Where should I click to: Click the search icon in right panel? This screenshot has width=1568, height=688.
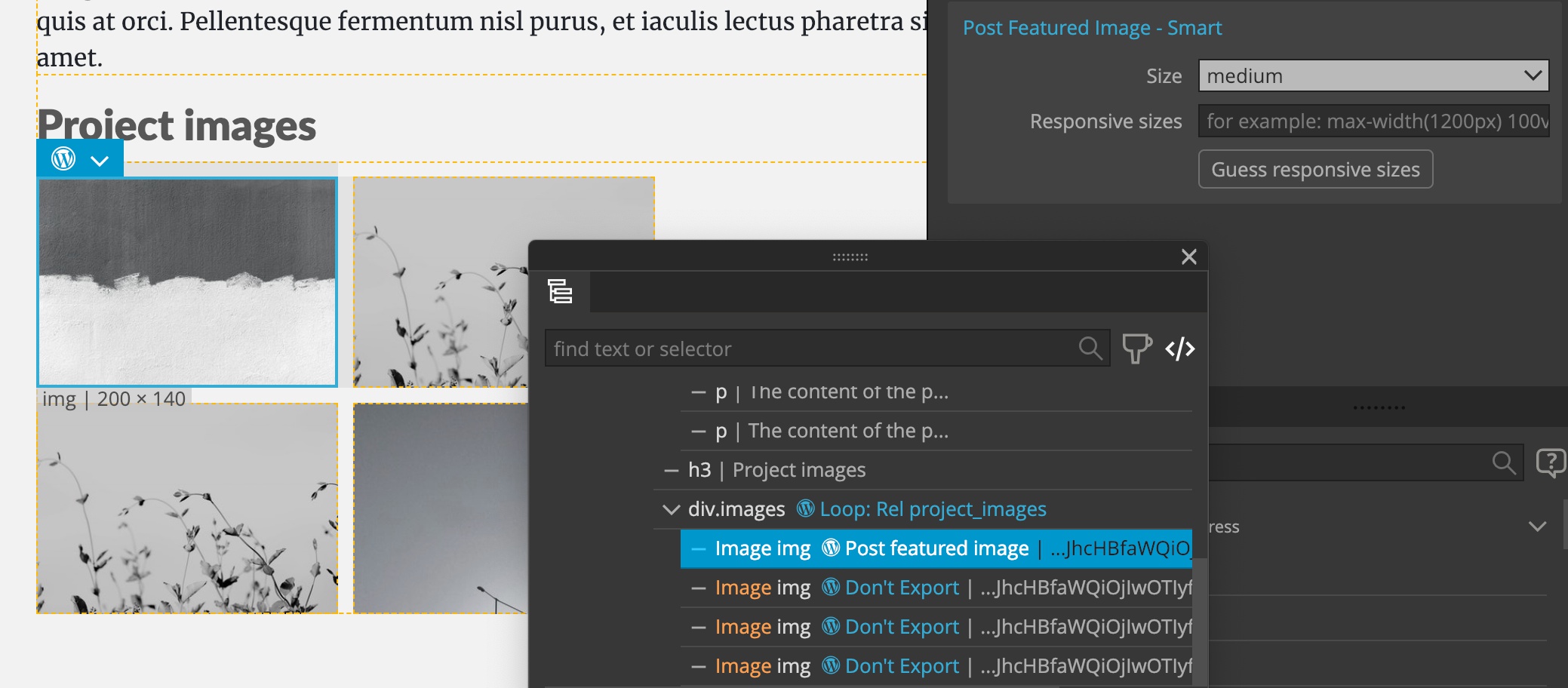[x=1504, y=462]
